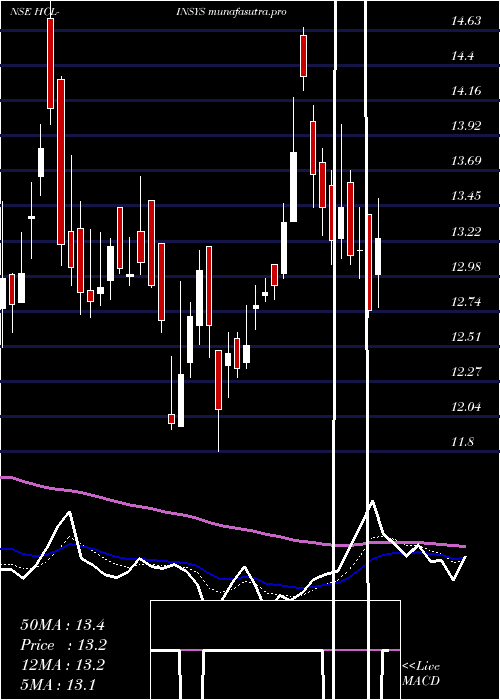Click the 13.45 price axis label
The width and height of the screenshot is (500, 700).
466,196
